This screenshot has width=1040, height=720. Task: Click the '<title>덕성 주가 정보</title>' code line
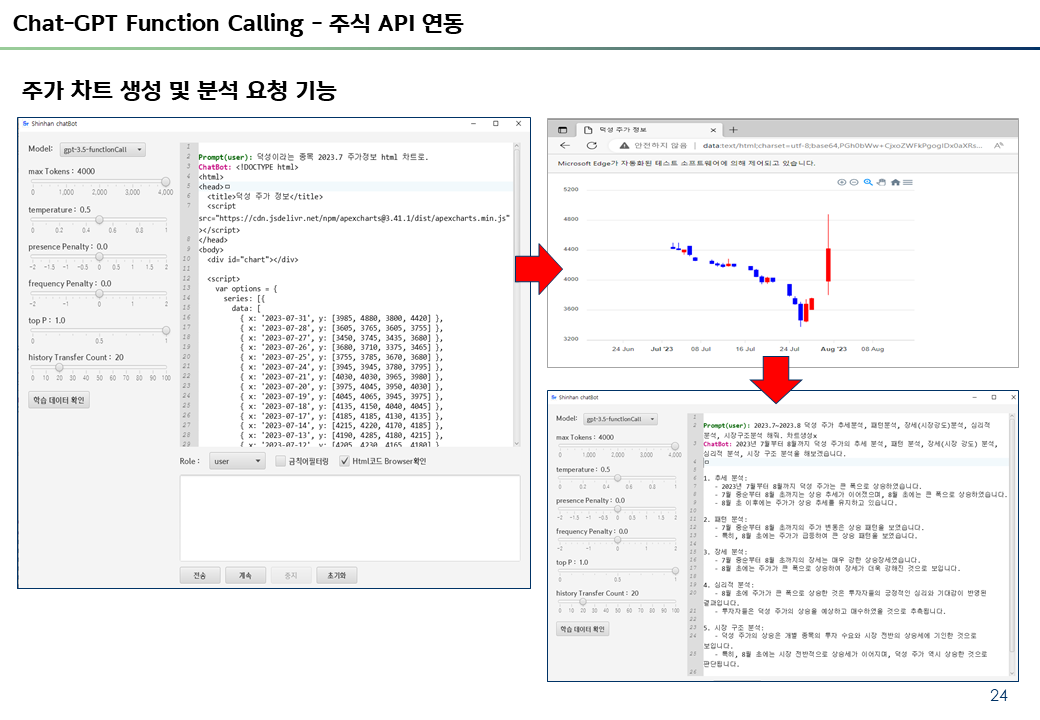tap(265, 196)
